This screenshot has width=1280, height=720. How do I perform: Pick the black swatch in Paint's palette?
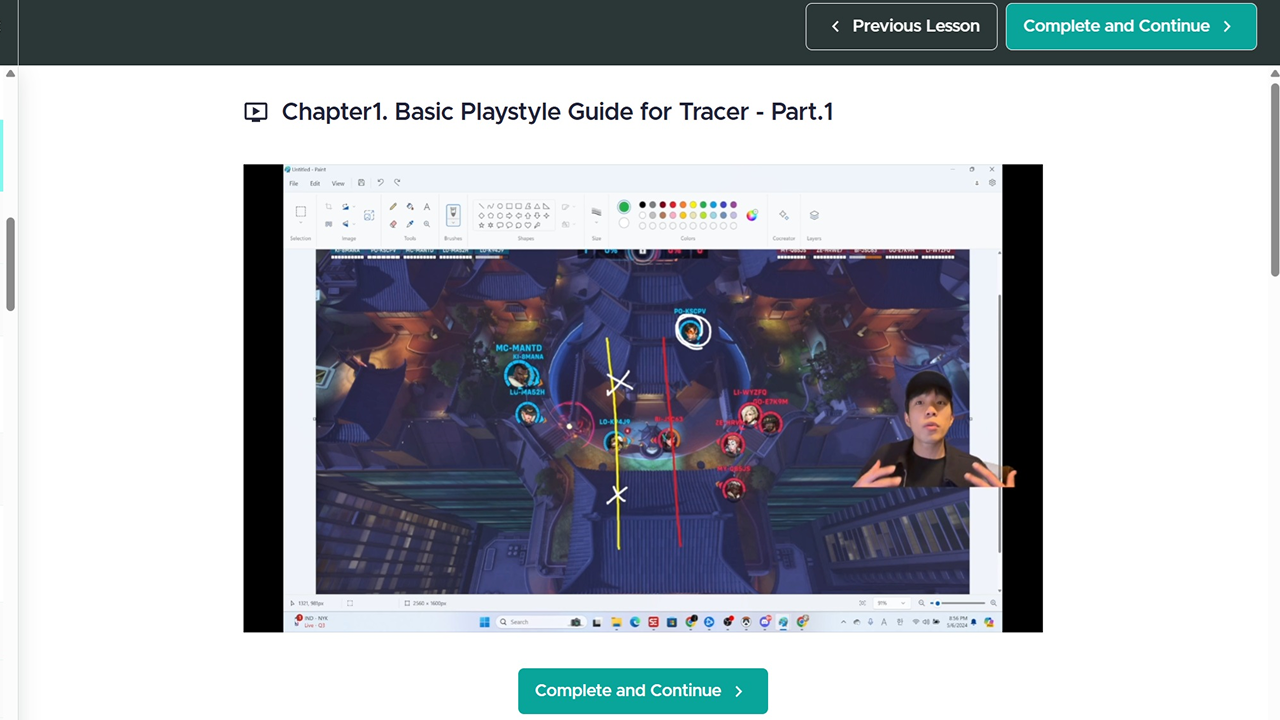pos(643,205)
